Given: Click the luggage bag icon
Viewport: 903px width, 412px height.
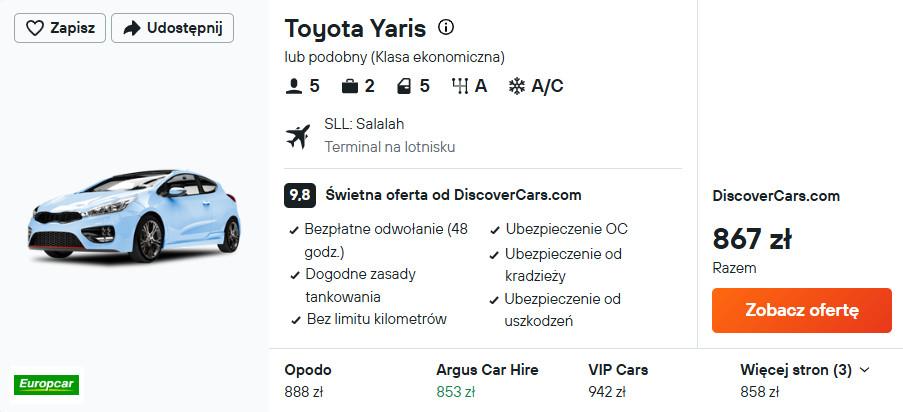Looking at the screenshot, I should tap(349, 86).
